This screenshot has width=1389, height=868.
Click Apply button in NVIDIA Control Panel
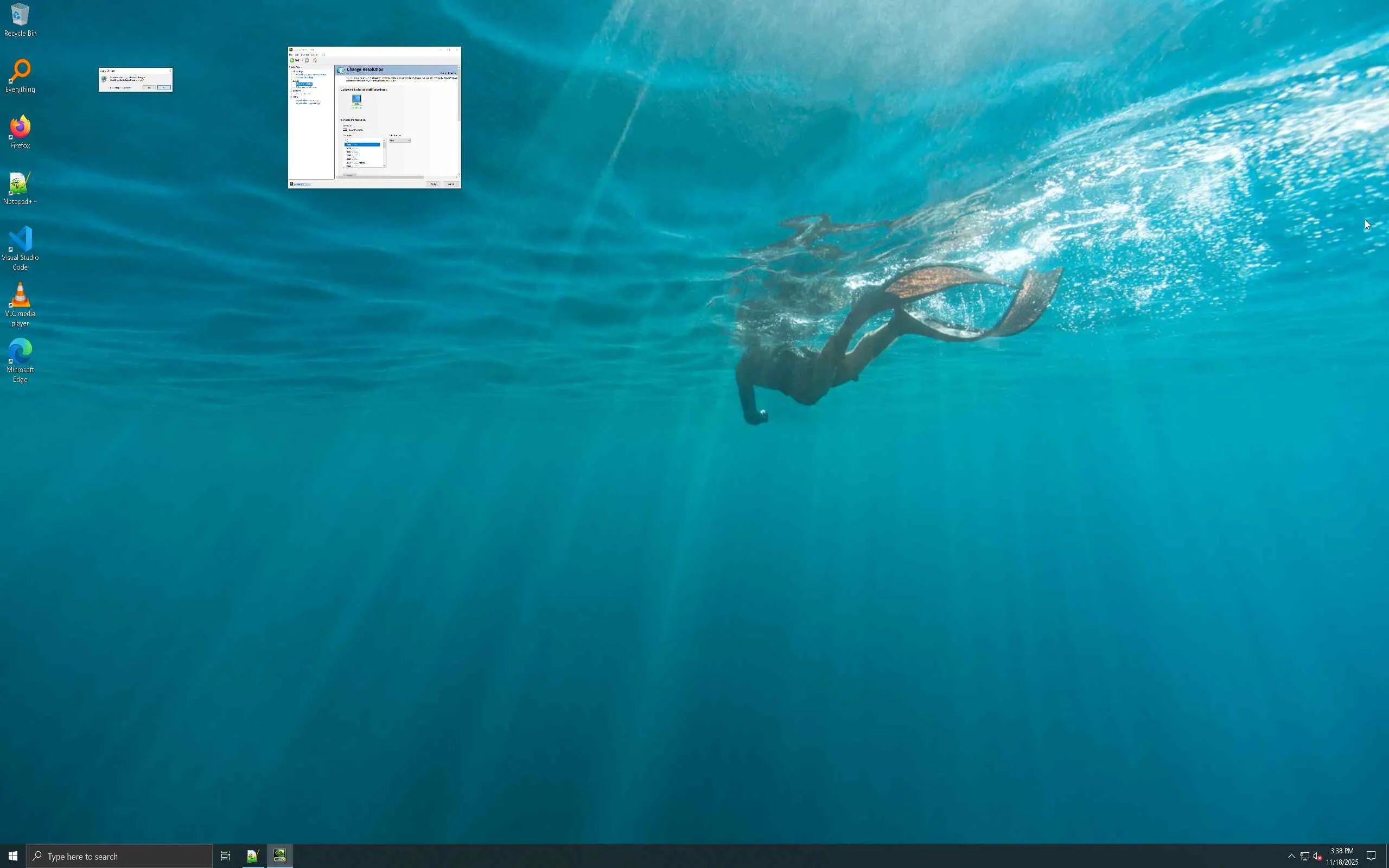pos(434,184)
